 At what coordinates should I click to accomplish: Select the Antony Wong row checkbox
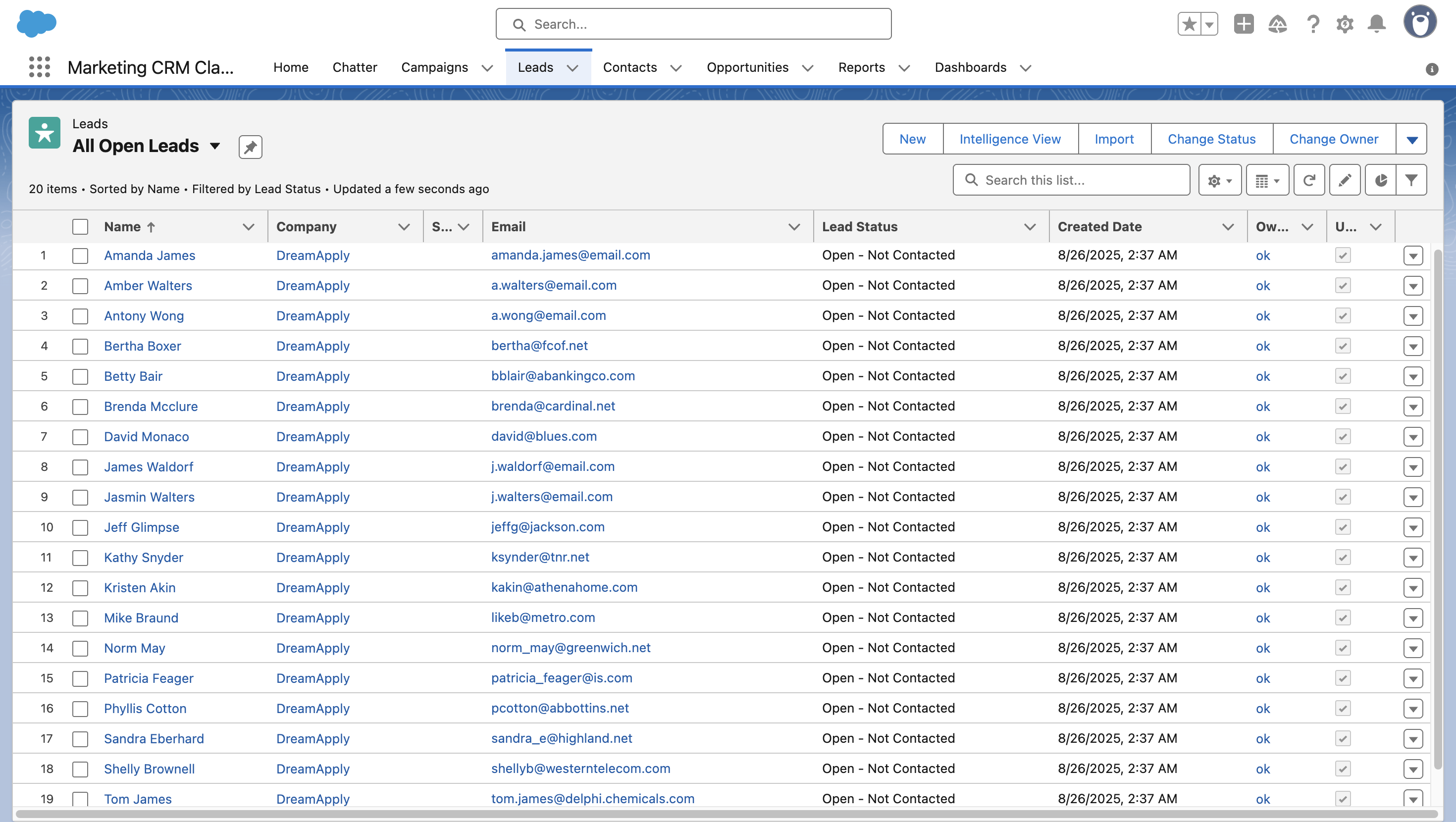click(x=80, y=316)
